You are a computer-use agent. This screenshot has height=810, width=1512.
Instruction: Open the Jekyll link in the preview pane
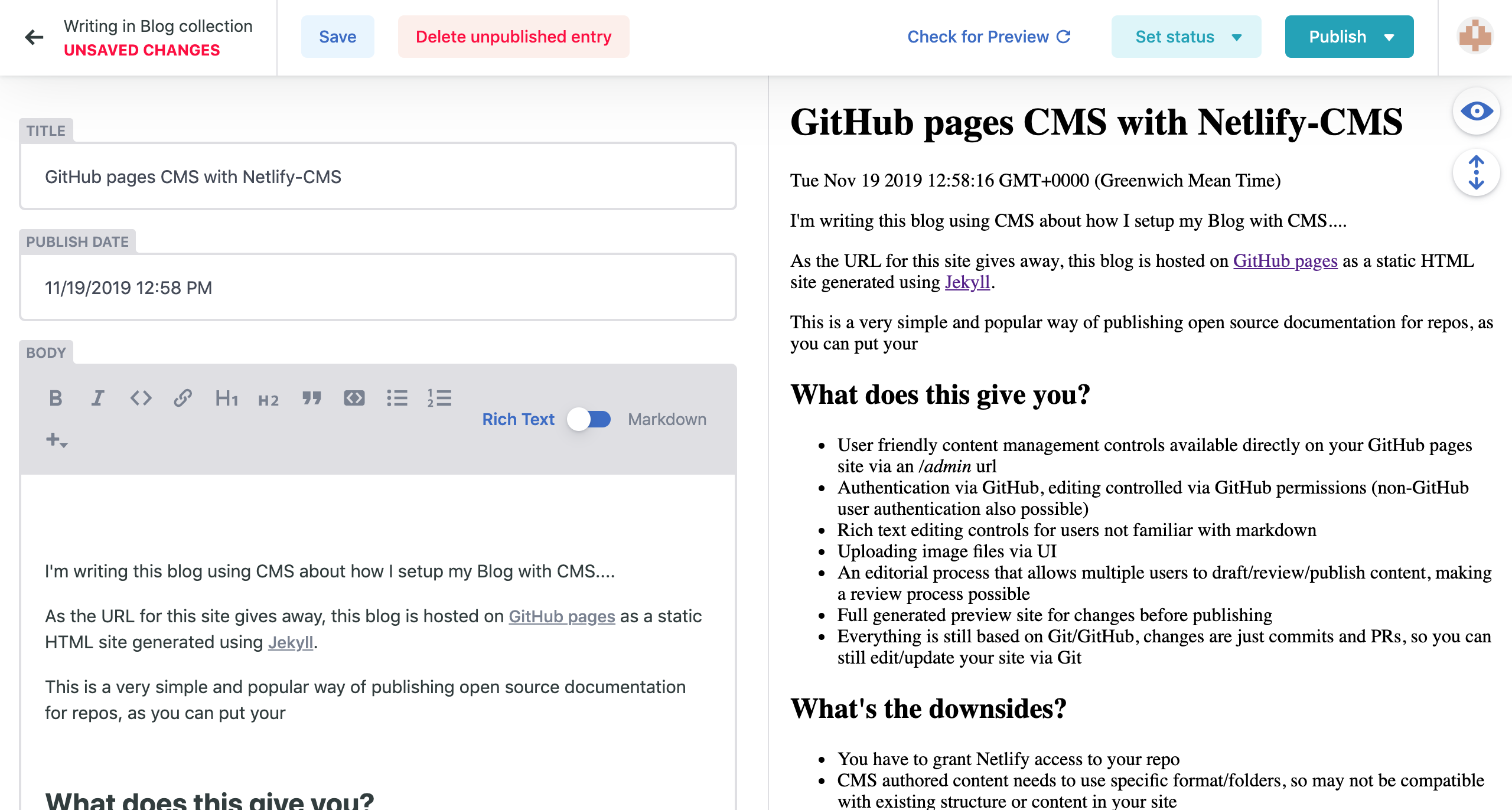tap(967, 282)
